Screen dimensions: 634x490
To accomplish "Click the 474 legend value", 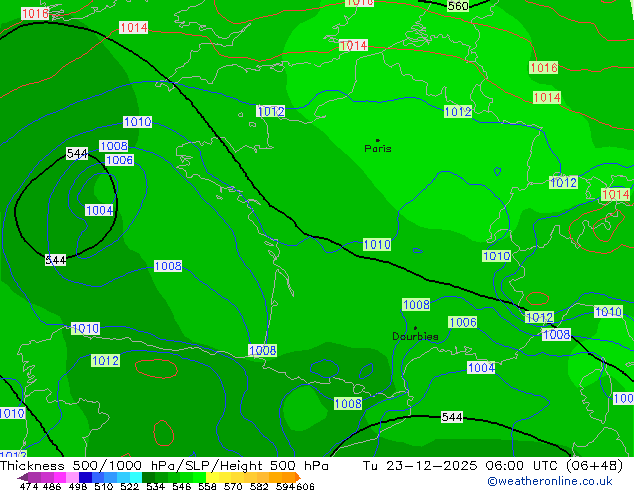I will pos(29,486).
